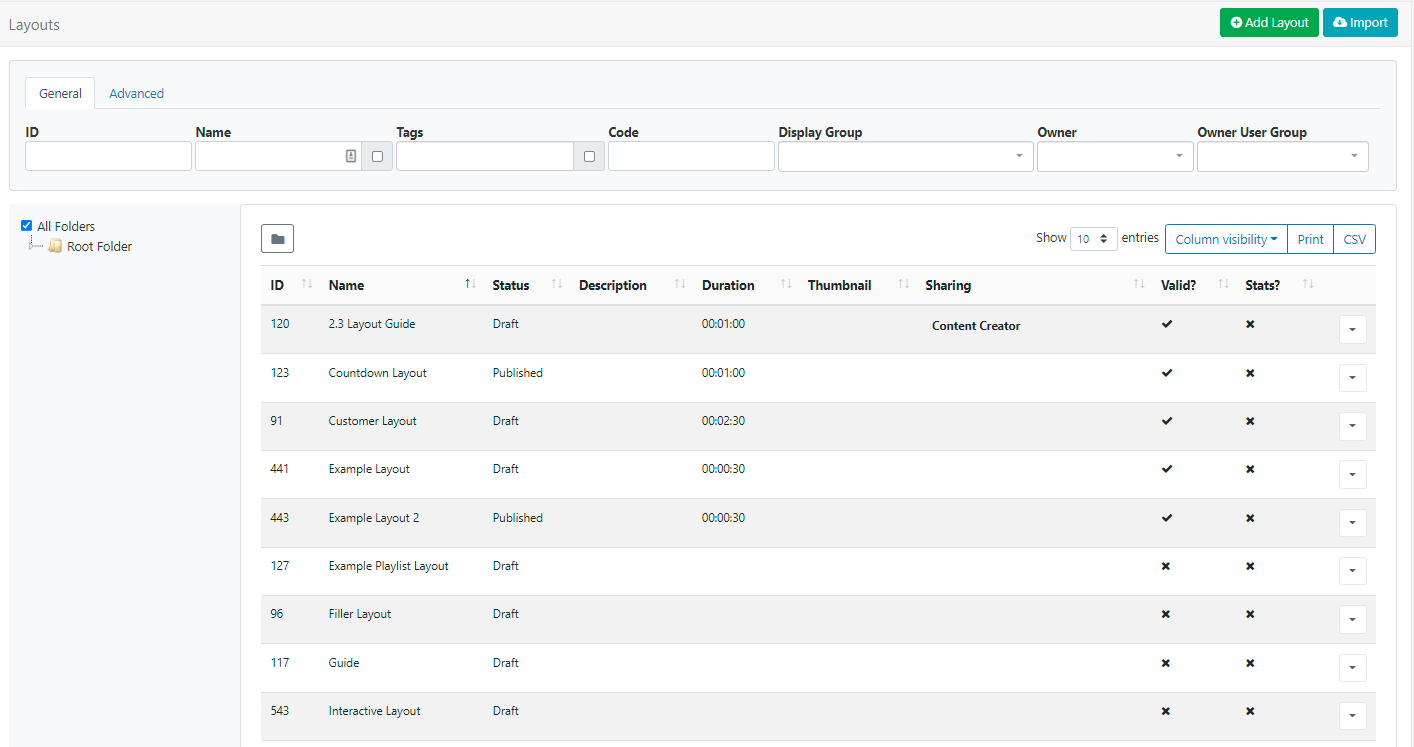The width and height of the screenshot is (1414, 747).
Task: Click the Code filter input field
Action: pos(691,156)
